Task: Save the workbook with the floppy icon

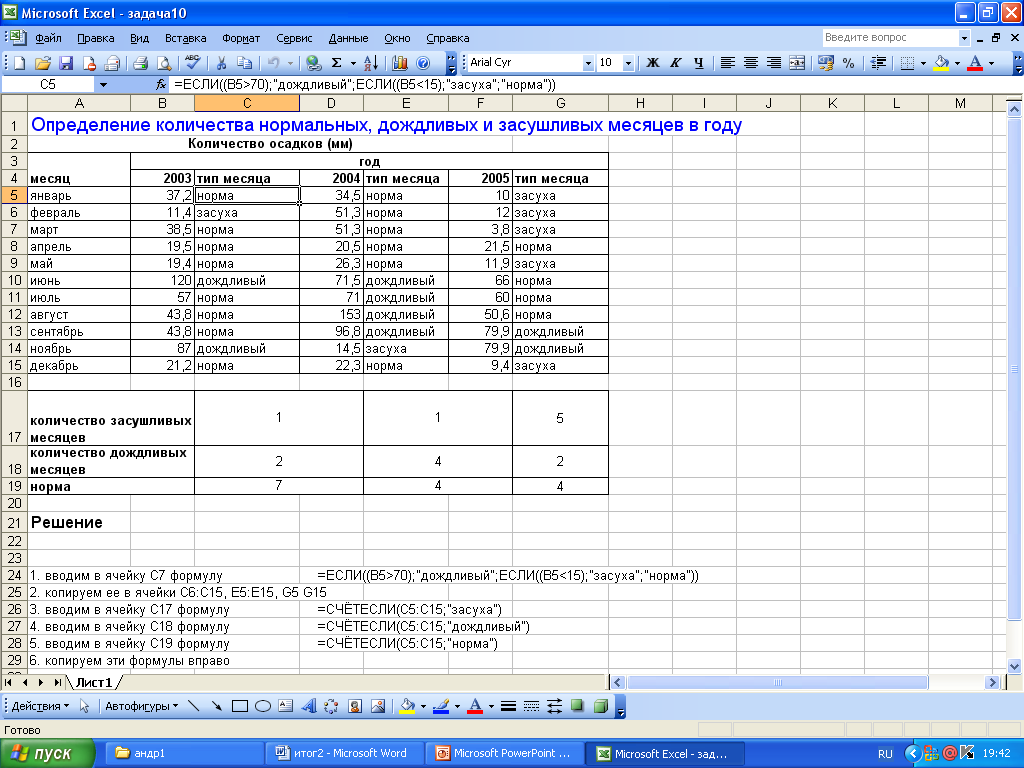Action: (x=66, y=63)
